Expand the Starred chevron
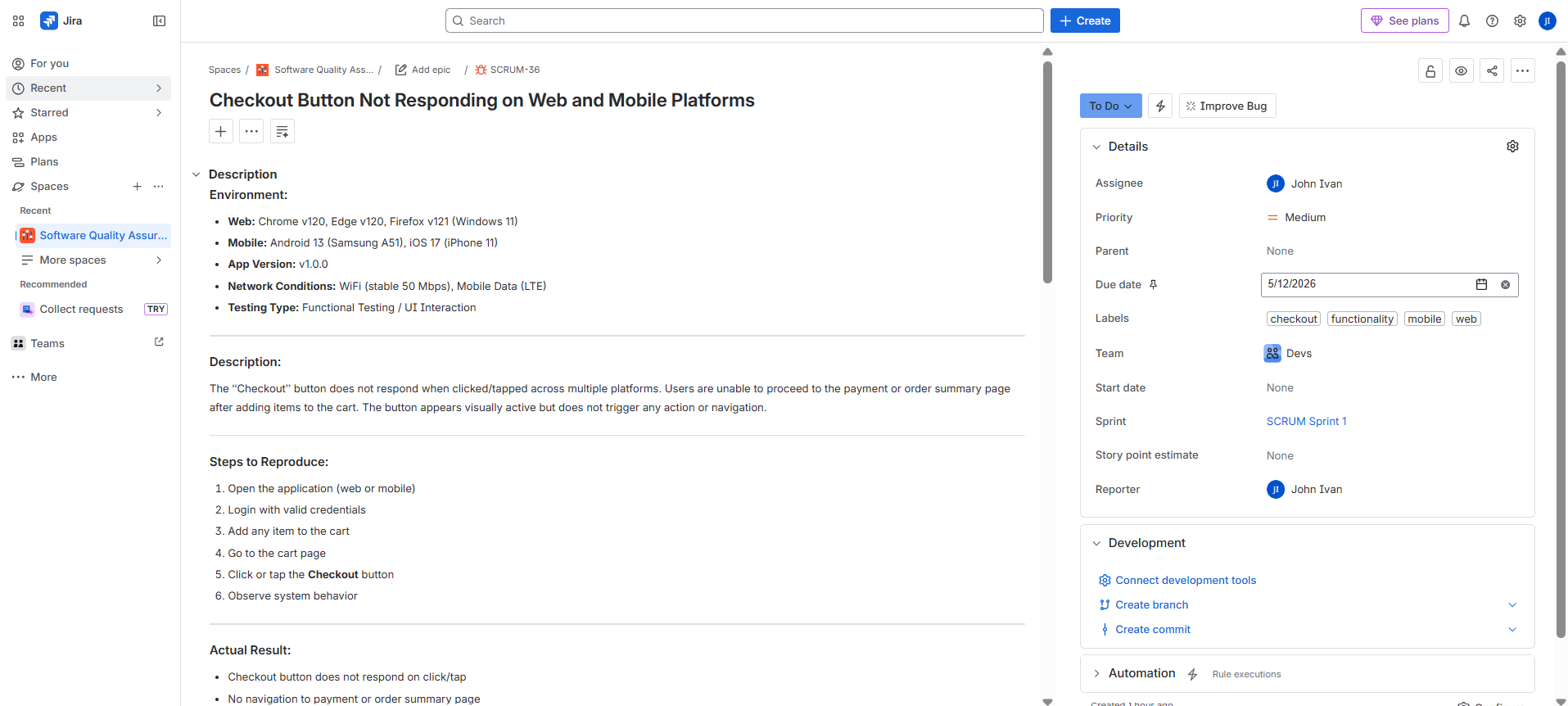Image resolution: width=1568 pixels, height=706 pixels. [x=159, y=112]
